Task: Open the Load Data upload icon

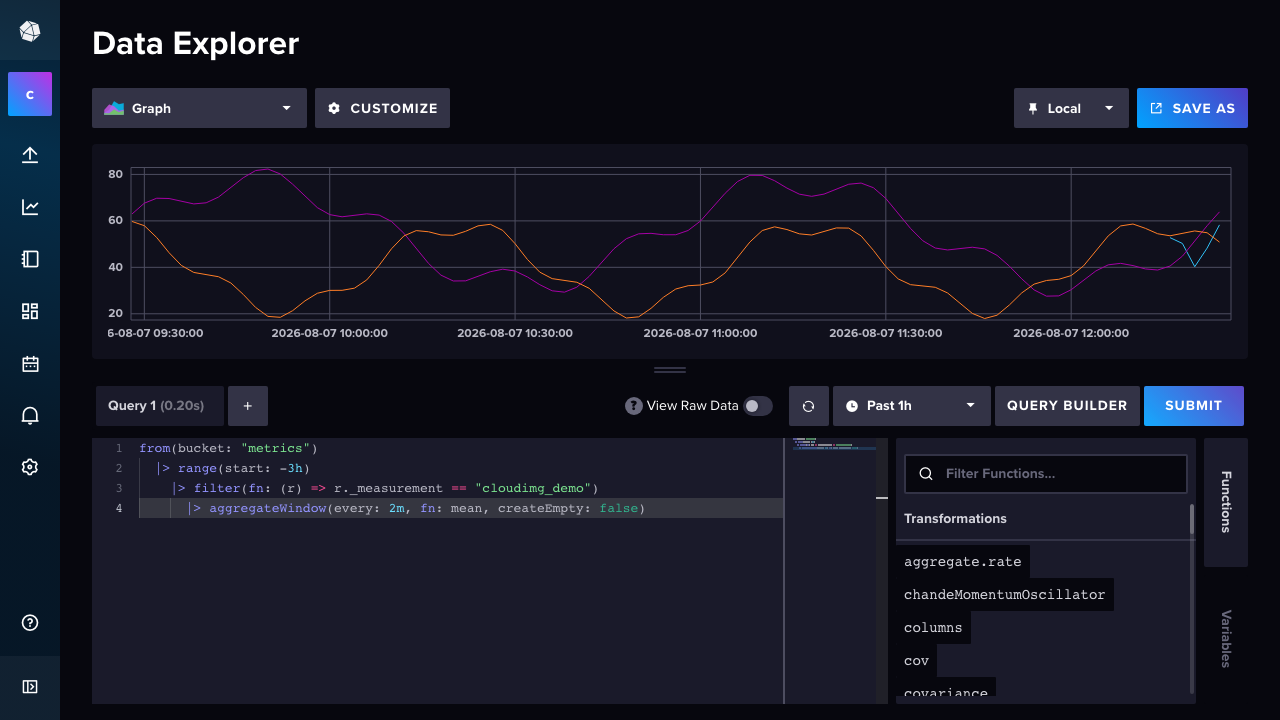Action: [x=30, y=155]
